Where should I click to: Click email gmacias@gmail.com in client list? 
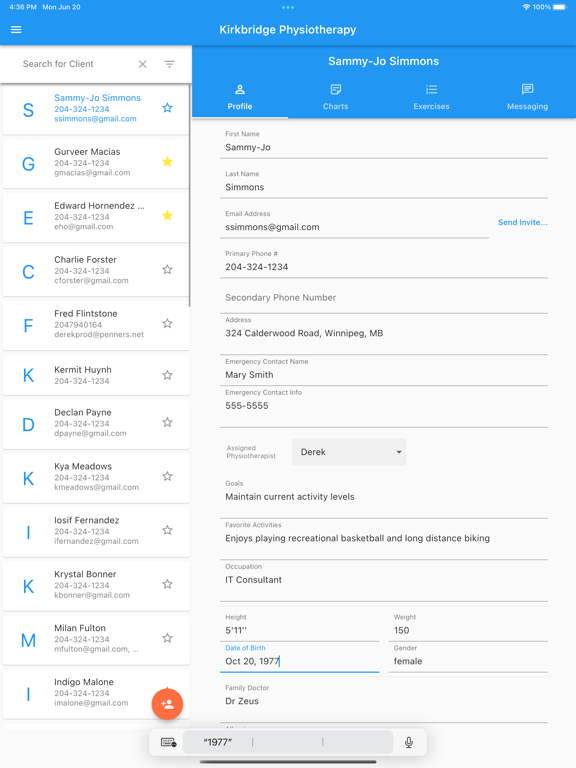point(92,173)
